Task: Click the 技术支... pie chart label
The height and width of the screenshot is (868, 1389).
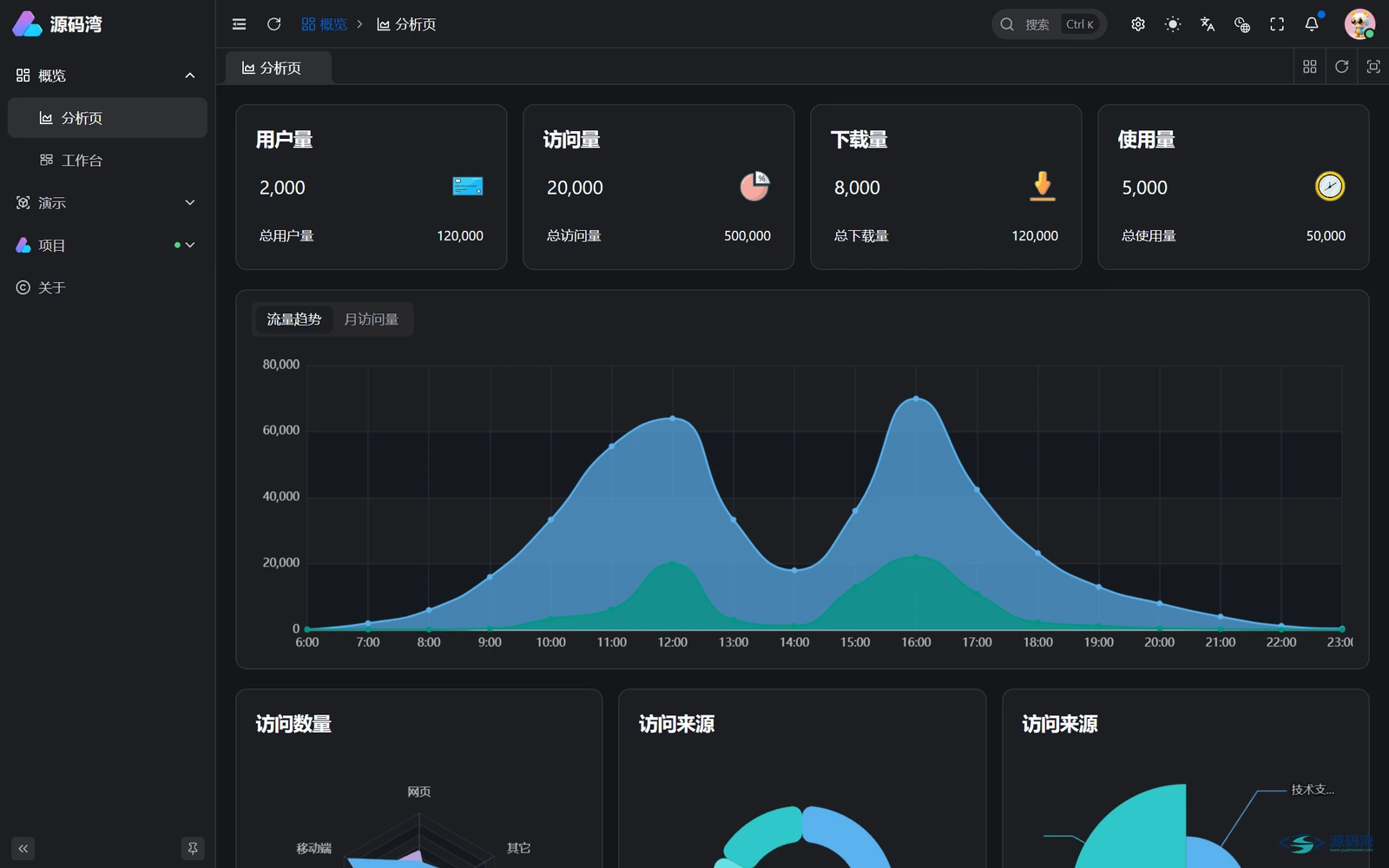Action: [x=1313, y=790]
